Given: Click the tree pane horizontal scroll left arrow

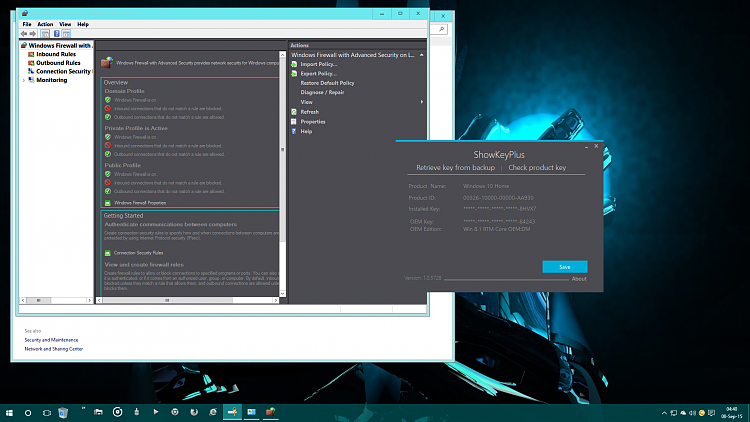Looking at the screenshot, I should tap(23, 300).
